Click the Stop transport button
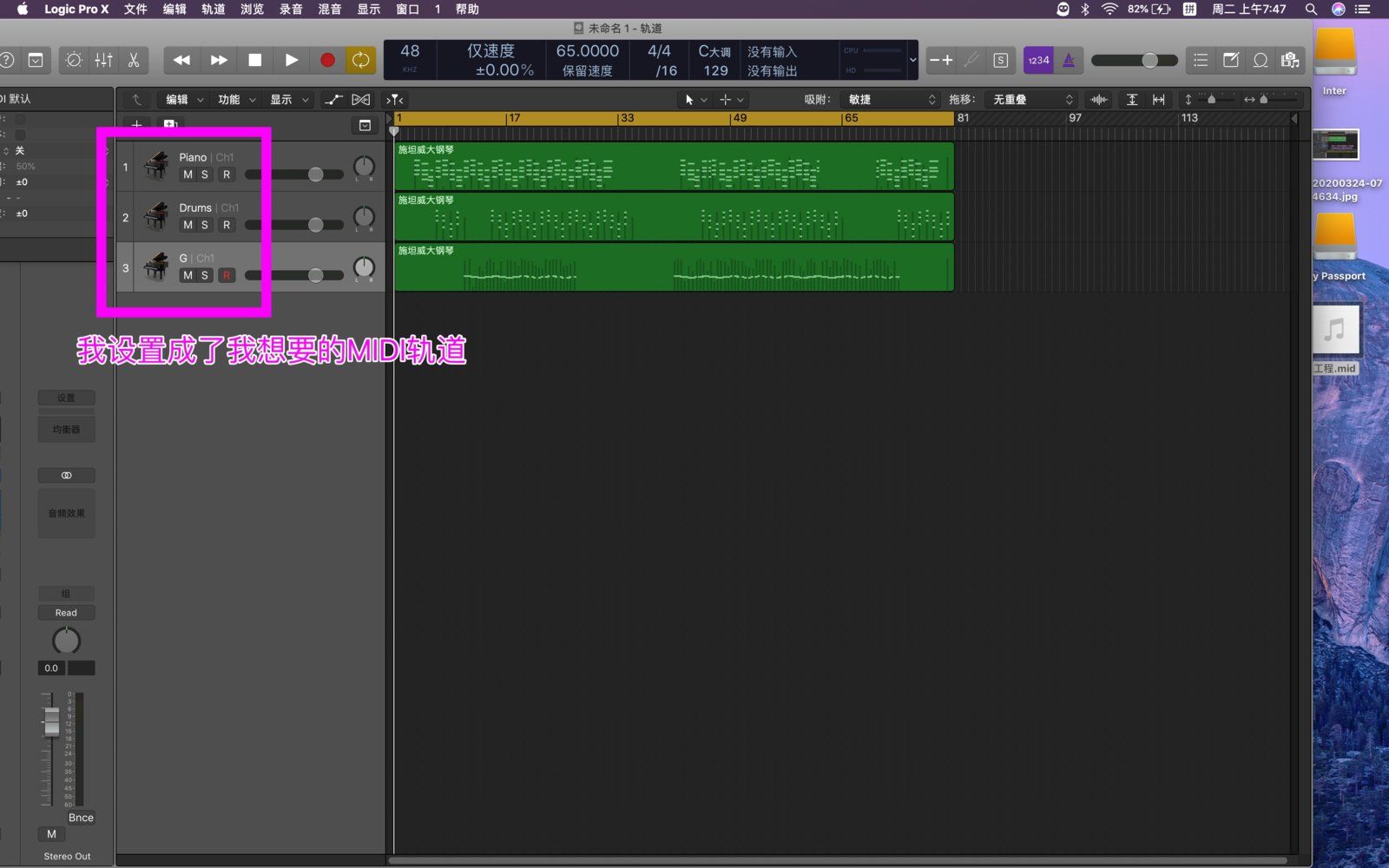Image resolution: width=1389 pixels, height=868 pixels. 254,60
